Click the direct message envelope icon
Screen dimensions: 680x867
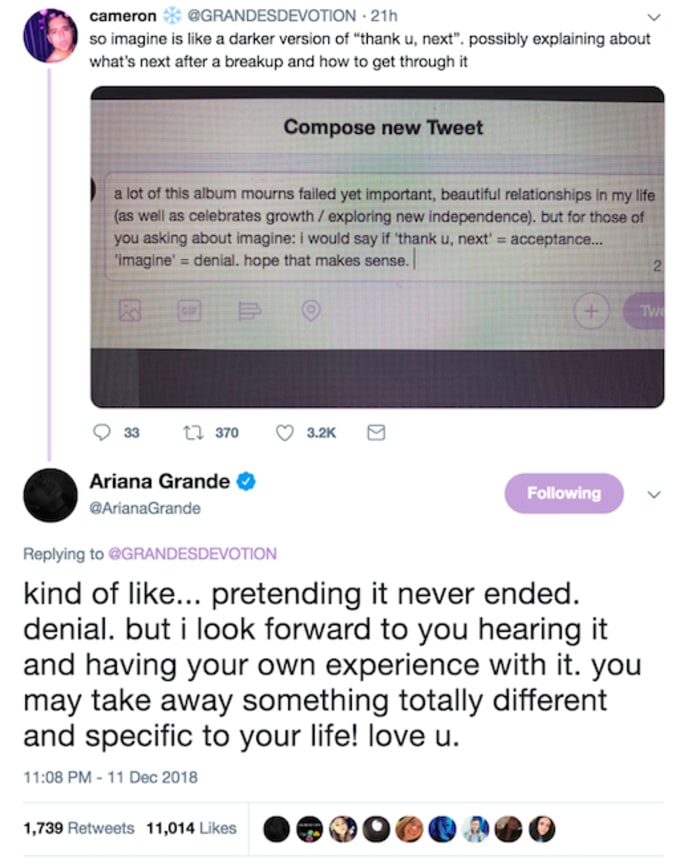pyautogui.click(x=375, y=432)
